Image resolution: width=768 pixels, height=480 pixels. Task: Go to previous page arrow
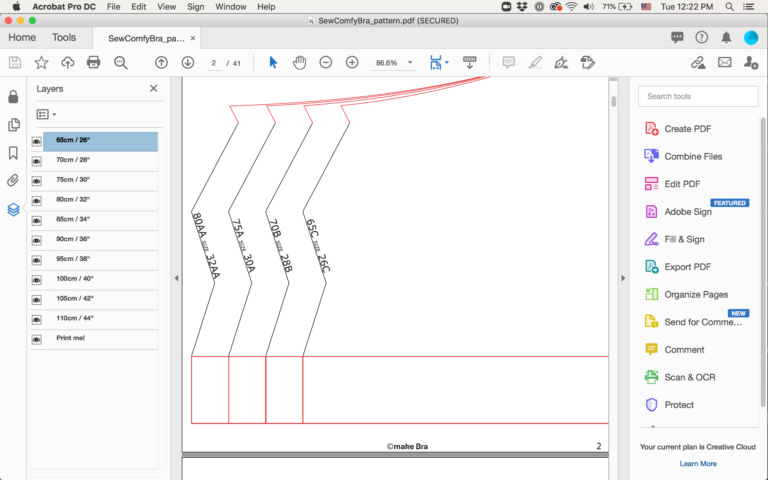click(162, 62)
